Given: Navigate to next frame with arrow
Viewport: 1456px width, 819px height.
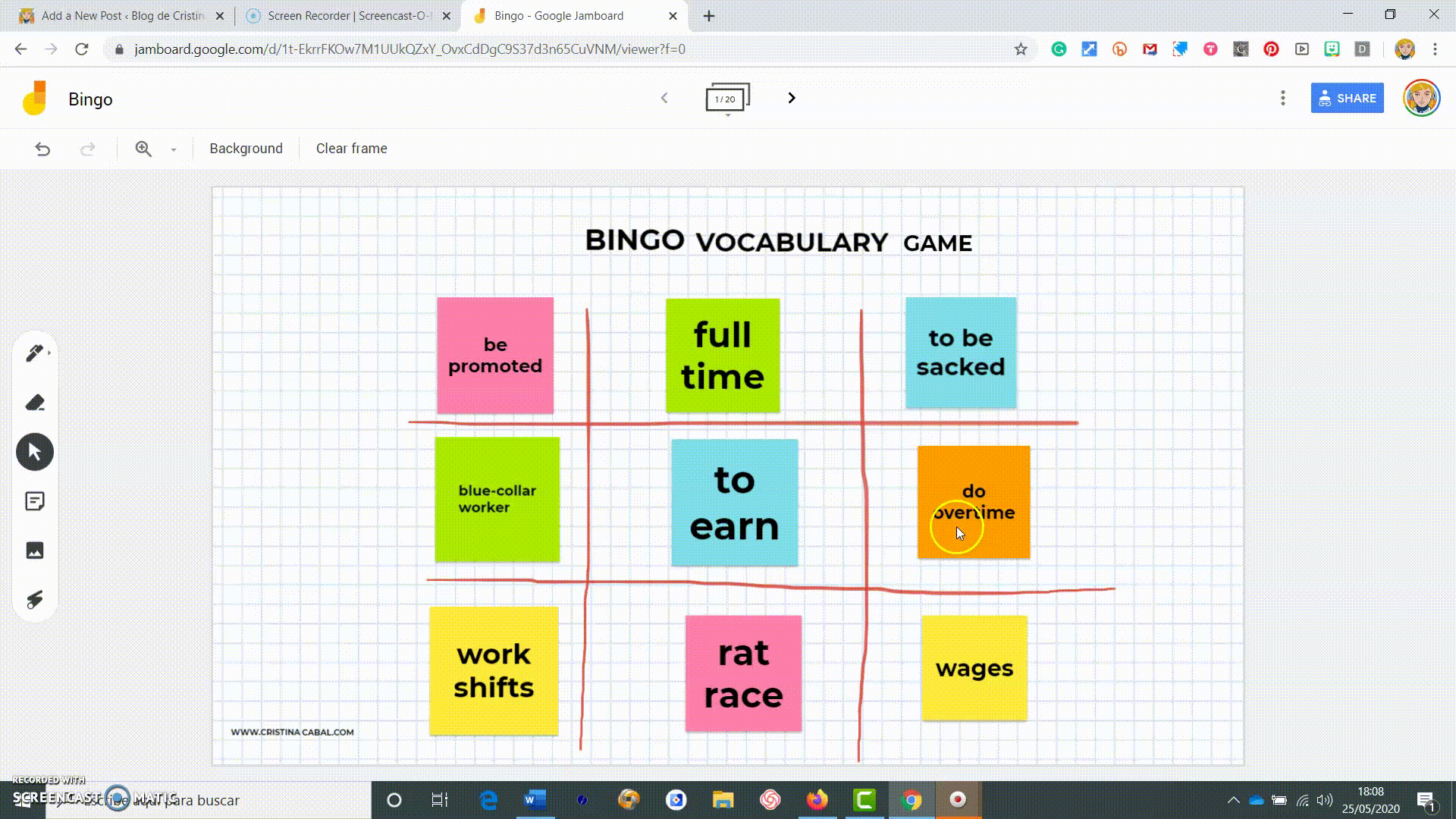Looking at the screenshot, I should click(x=791, y=97).
